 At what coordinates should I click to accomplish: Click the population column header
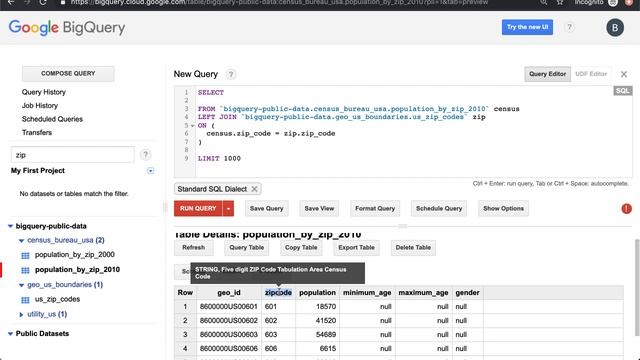tap(317, 293)
